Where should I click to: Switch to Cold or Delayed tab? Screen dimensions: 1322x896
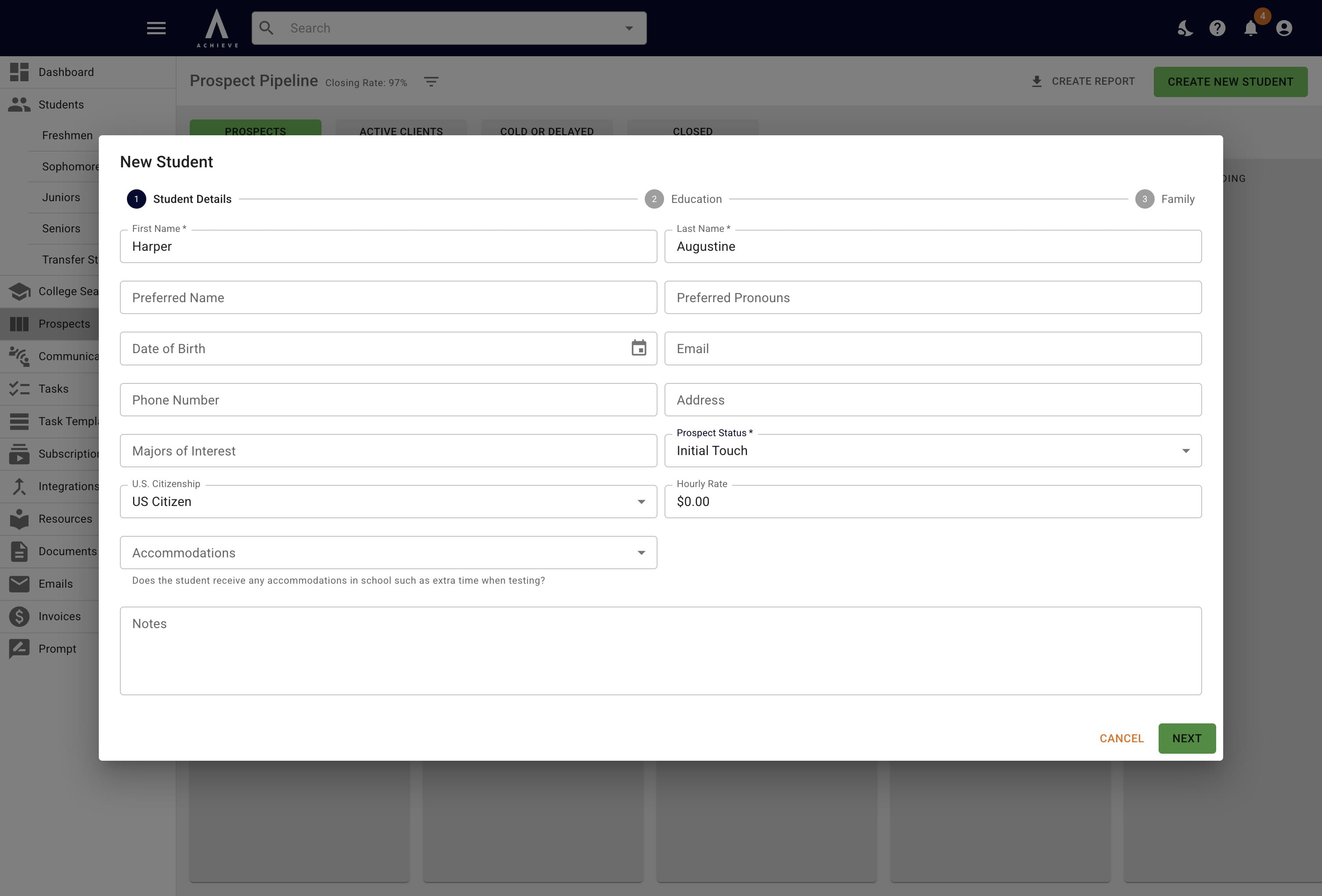(x=547, y=128)
